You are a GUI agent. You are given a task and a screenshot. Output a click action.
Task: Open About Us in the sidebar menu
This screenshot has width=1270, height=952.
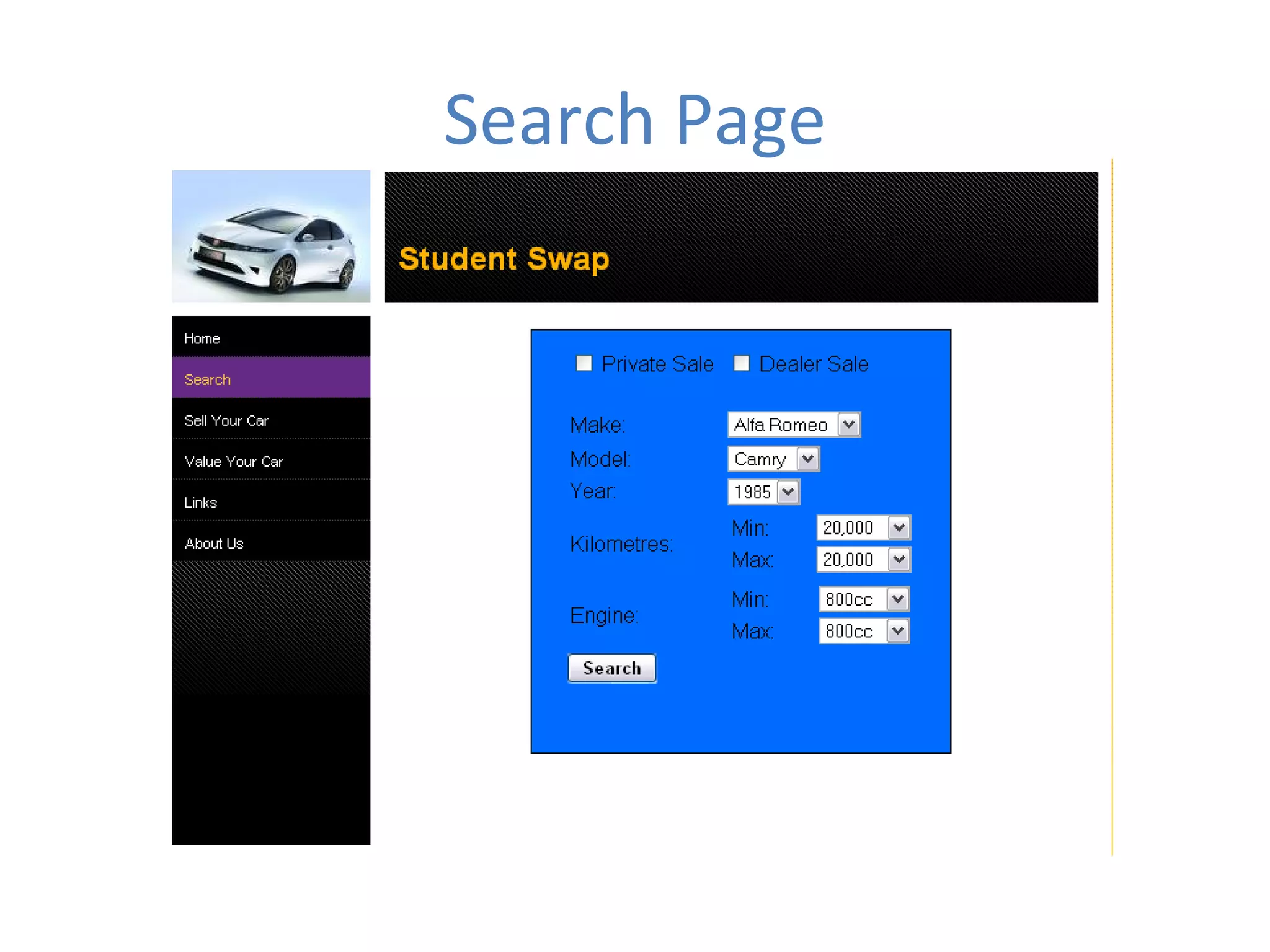click(271, 542)
